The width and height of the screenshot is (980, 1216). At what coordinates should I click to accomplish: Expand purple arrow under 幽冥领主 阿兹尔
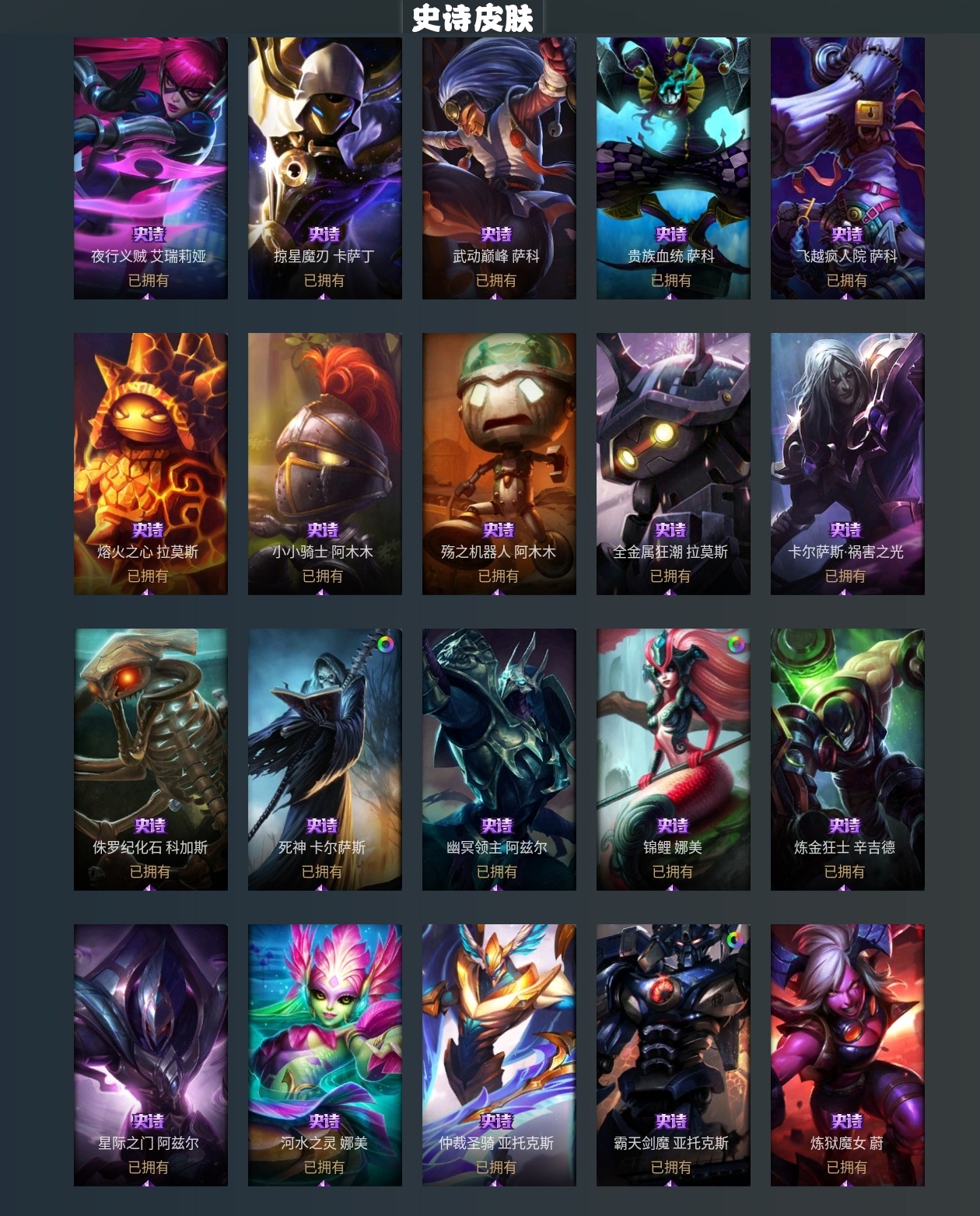[496, 888]
